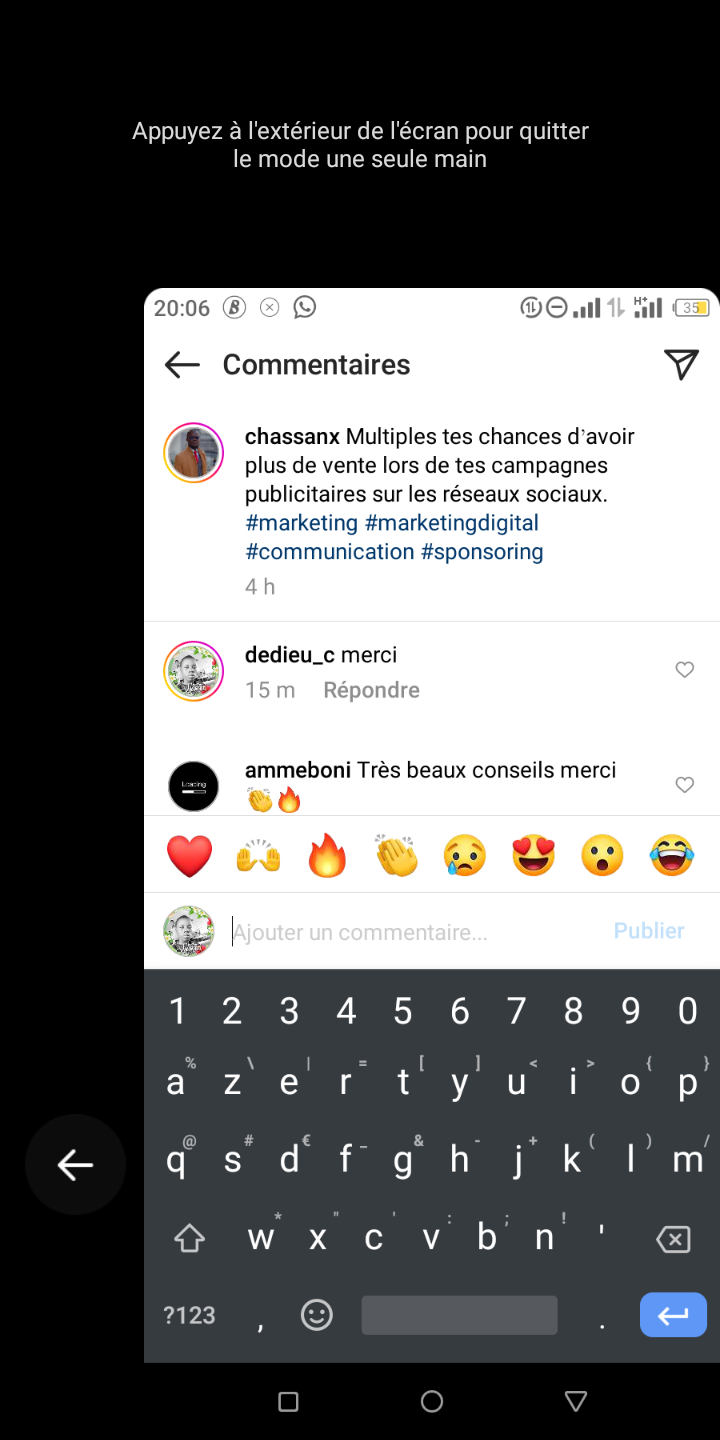This screenshot has height=1440, width=720.
Task: Open the #sponsoring hashtag link
Action: click(x=482, y=552)
